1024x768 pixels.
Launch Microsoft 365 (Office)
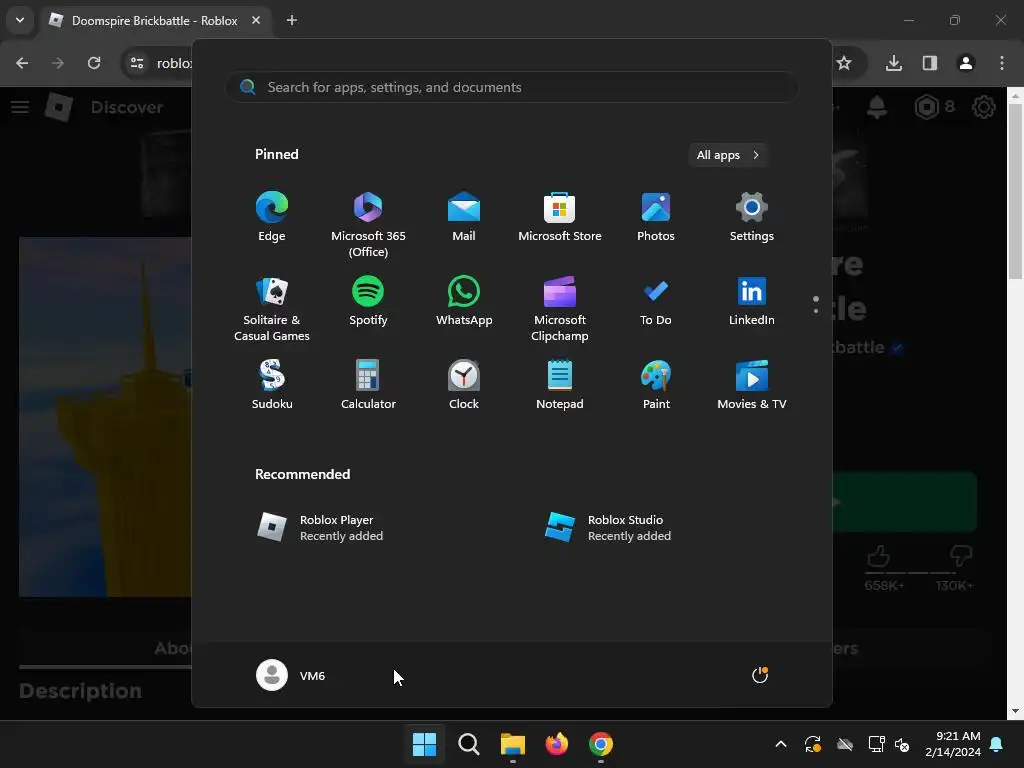pyautogui.click(x=368, y=225)
